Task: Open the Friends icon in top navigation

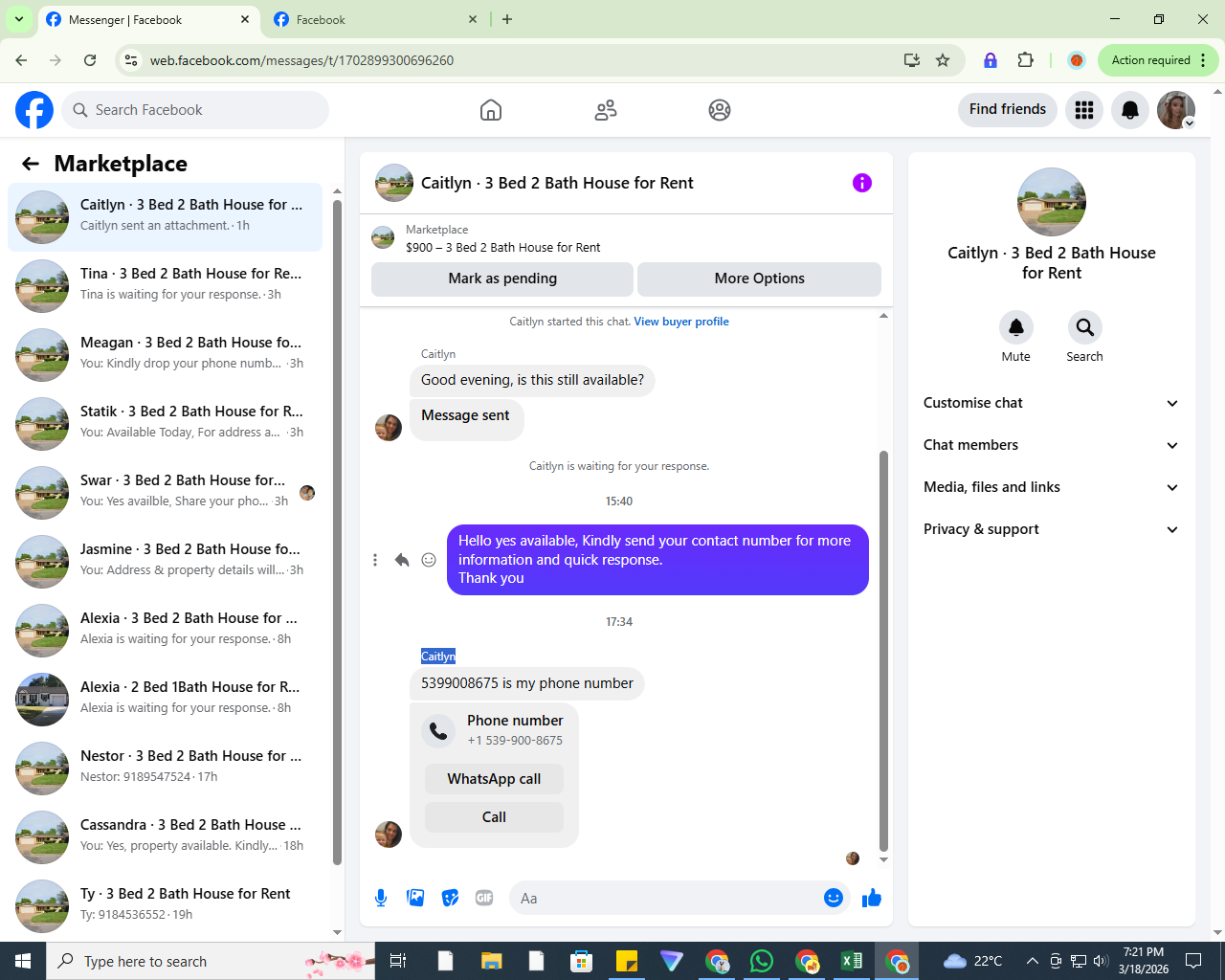Action: (606, 110)
